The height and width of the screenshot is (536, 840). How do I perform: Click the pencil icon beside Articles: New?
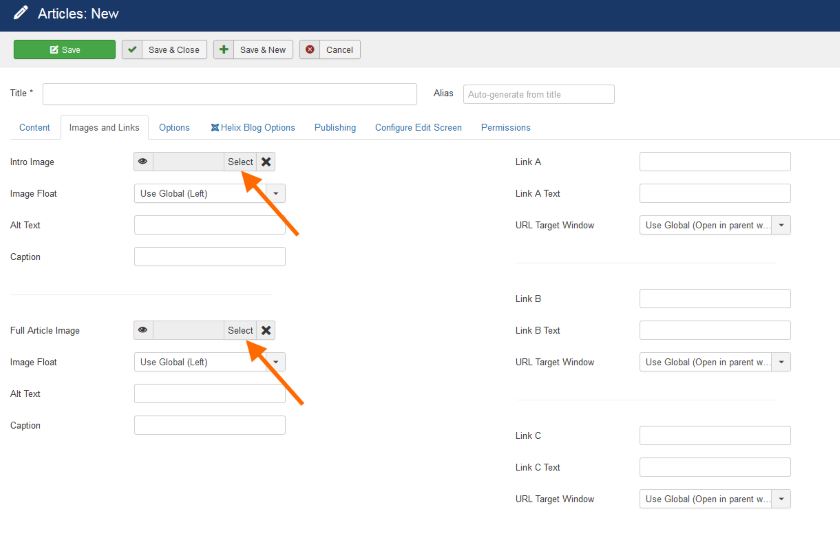point(20,14)
